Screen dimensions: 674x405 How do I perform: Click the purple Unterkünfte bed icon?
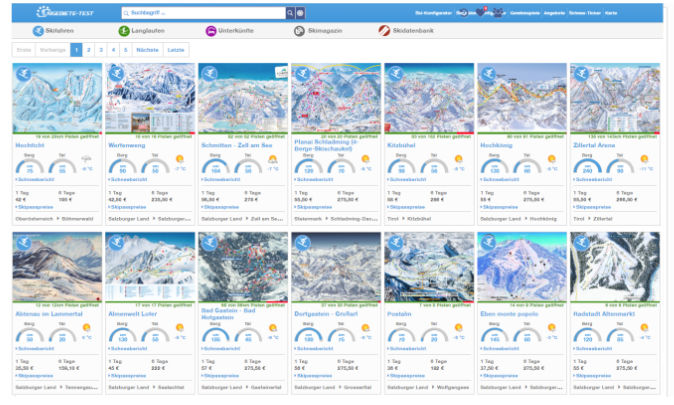tap(211, 31)
